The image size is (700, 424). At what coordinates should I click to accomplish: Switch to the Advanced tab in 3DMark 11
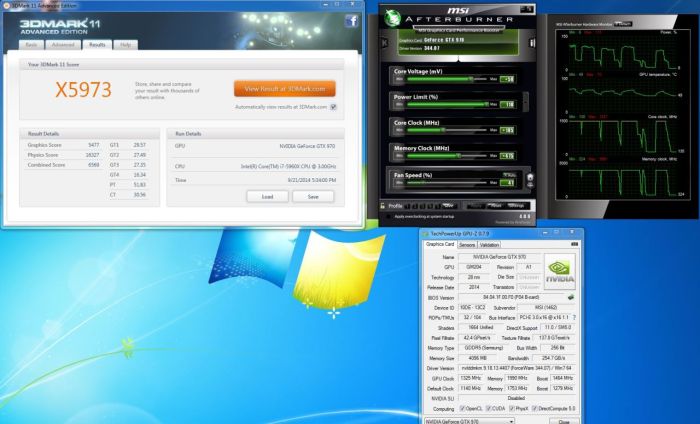pos(63,45)
